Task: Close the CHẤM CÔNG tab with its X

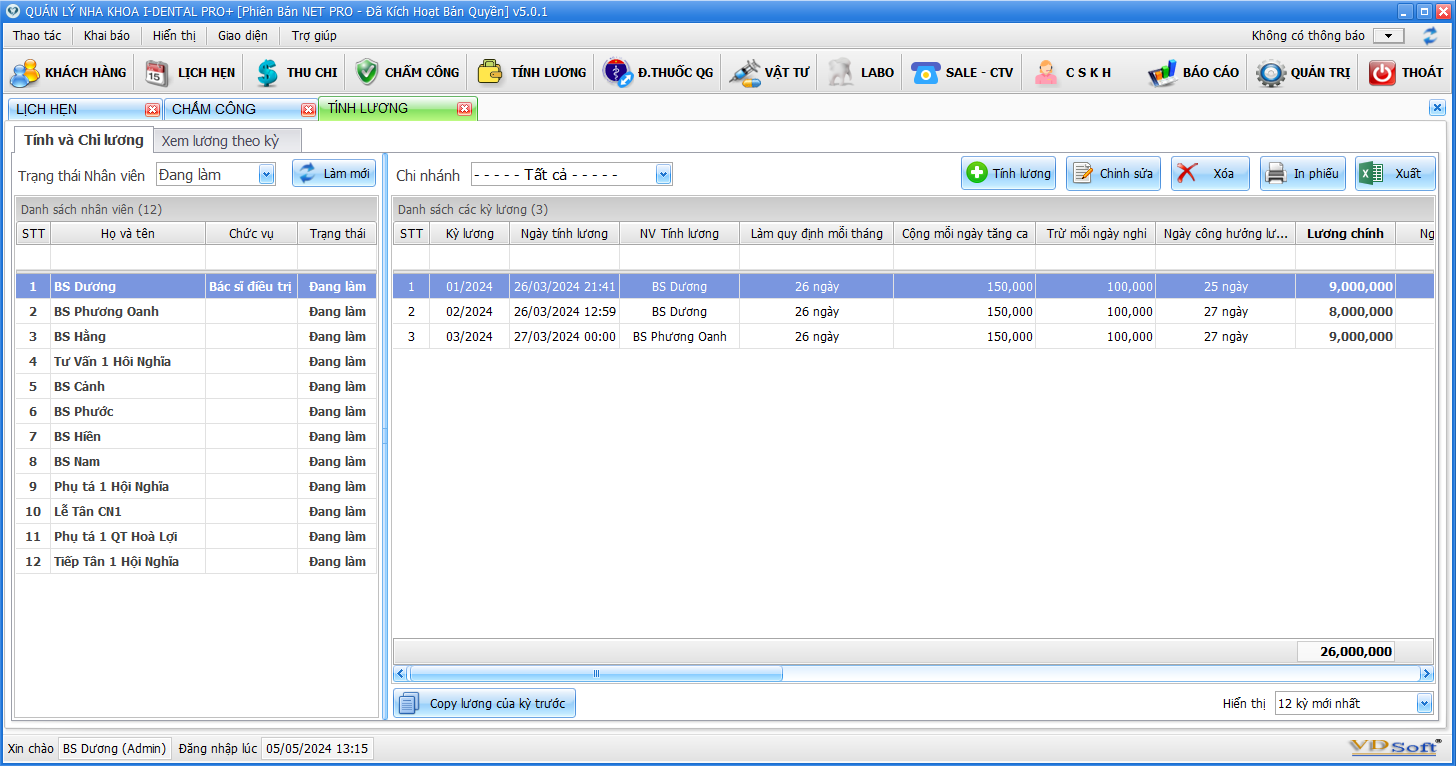Action: pos(308,109)
